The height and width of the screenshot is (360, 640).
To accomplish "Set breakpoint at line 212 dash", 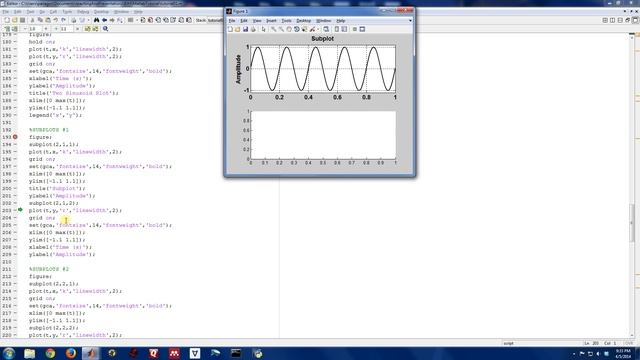I will click(x=15, y=276).
